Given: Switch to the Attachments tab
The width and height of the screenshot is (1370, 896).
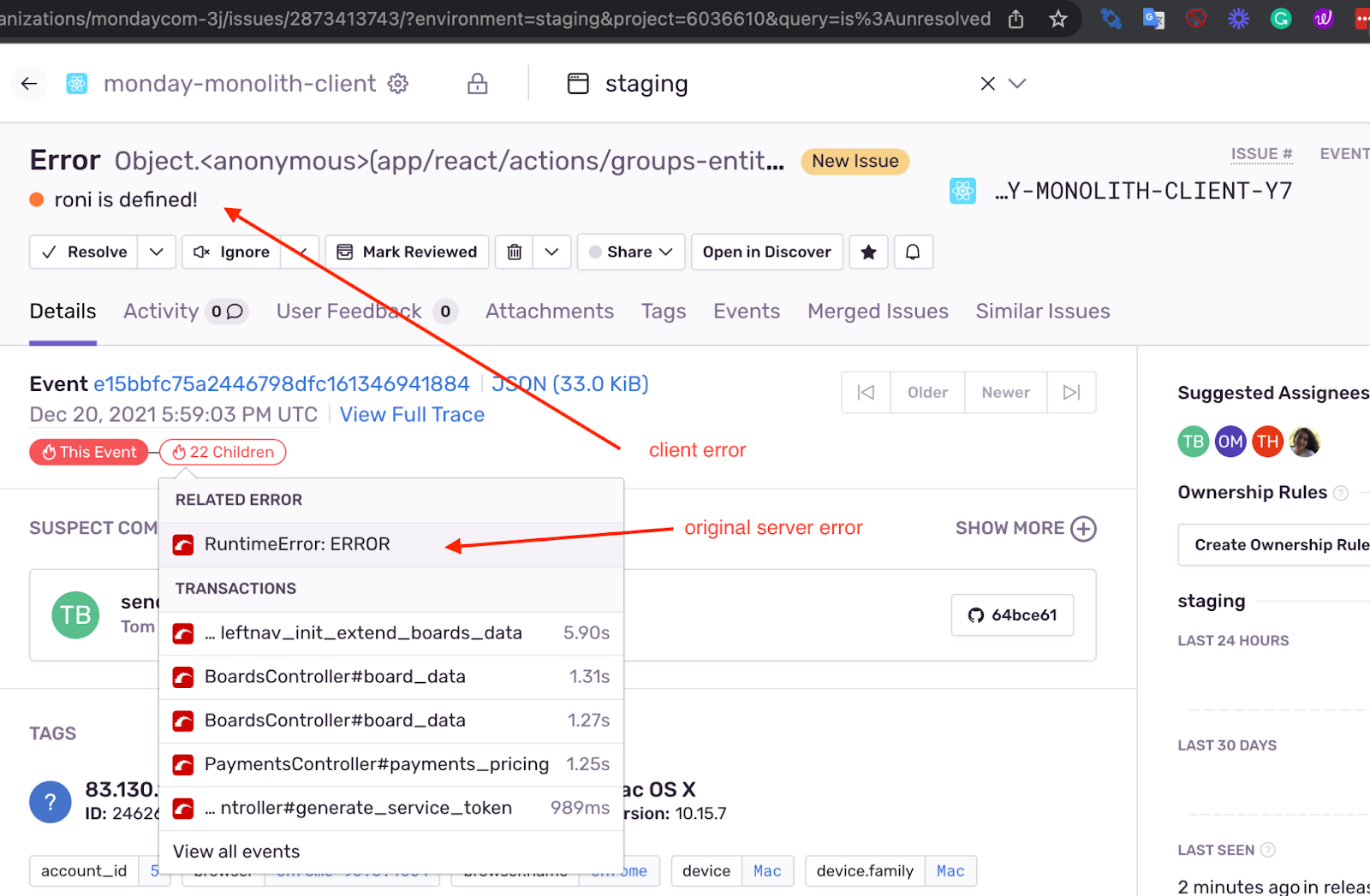Looking at the screenshot, I should tap(550, 312).
